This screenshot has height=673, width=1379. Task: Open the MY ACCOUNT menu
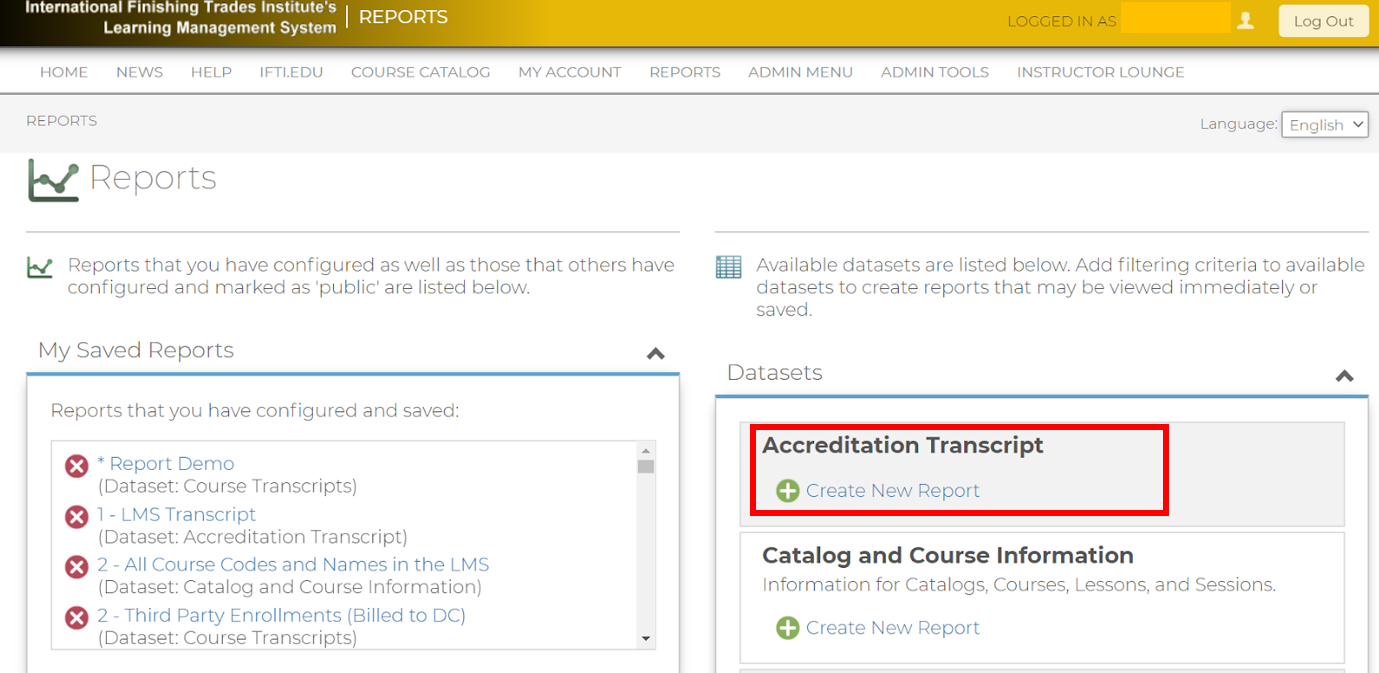[x=570, y=72]
